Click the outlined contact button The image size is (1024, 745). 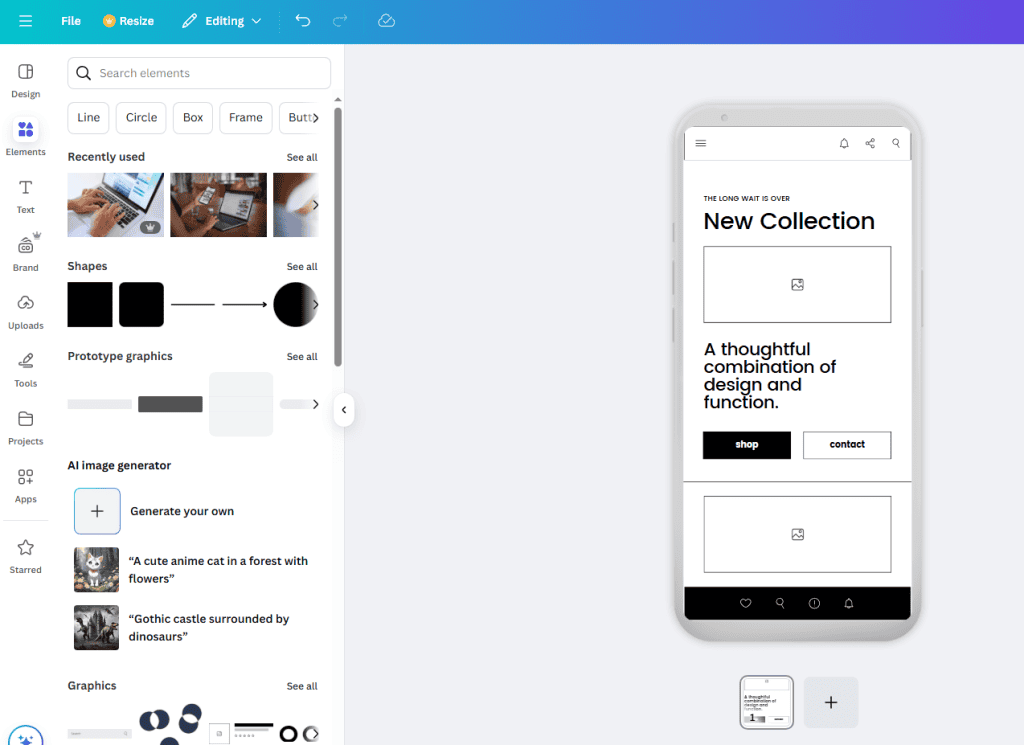pos(847,445)
